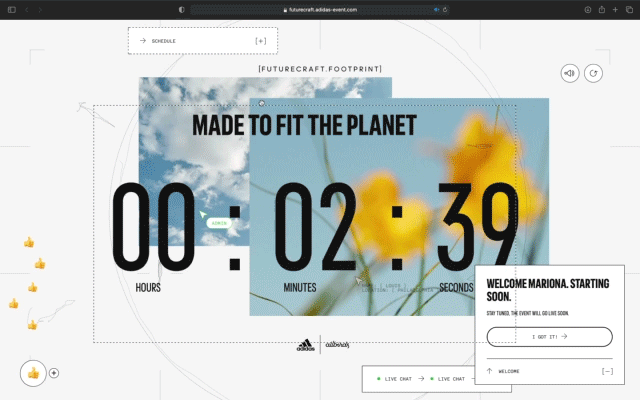Go back with the browser back arrow
640x400 pixels.
pyautogui.click(x=27, y=10)
